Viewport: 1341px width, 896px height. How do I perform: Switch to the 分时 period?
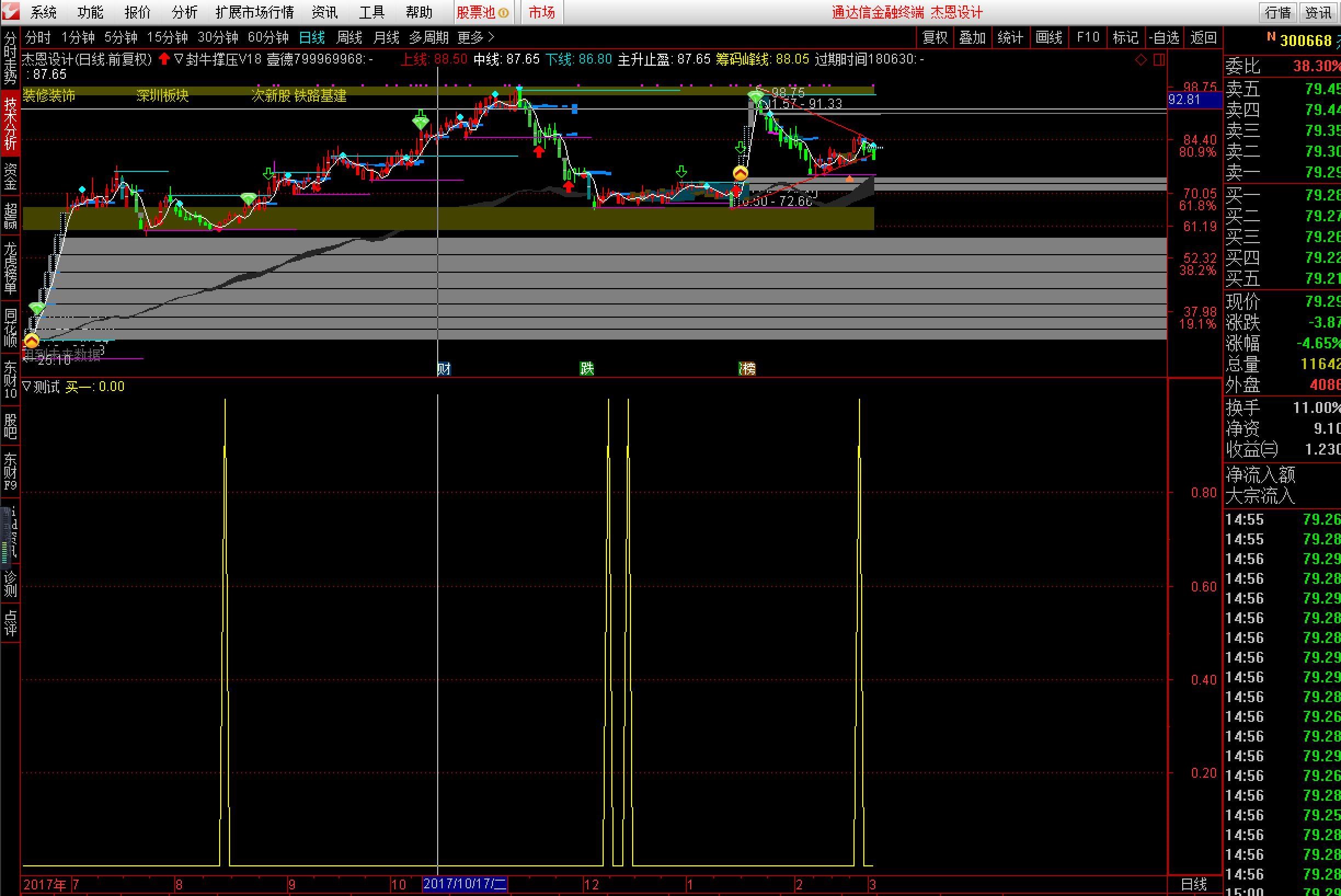click(x=38, y=38)
